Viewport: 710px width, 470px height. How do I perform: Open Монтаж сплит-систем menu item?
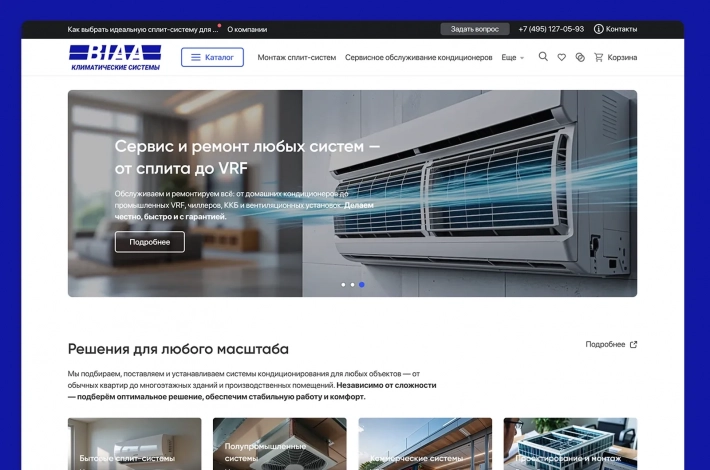click(x=296, y=57)
